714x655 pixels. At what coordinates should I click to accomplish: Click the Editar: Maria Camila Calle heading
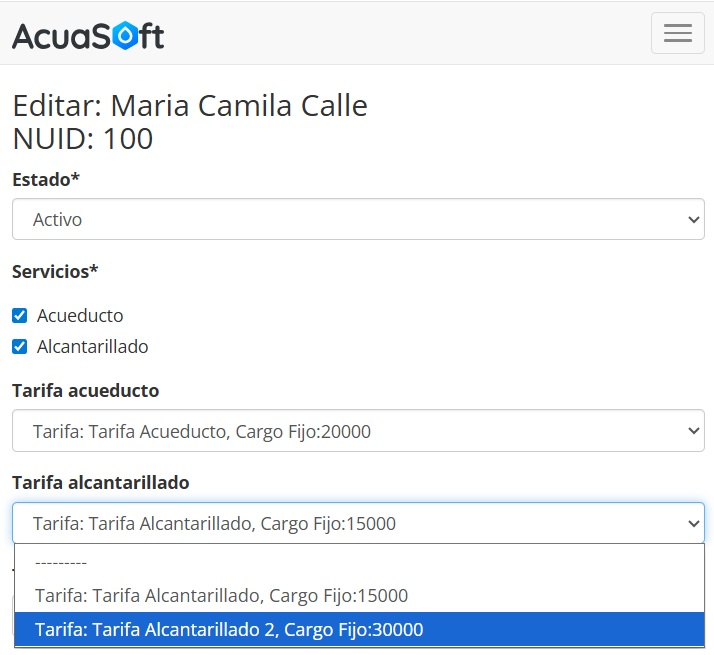pyautogui.click(x=190, y=105)
